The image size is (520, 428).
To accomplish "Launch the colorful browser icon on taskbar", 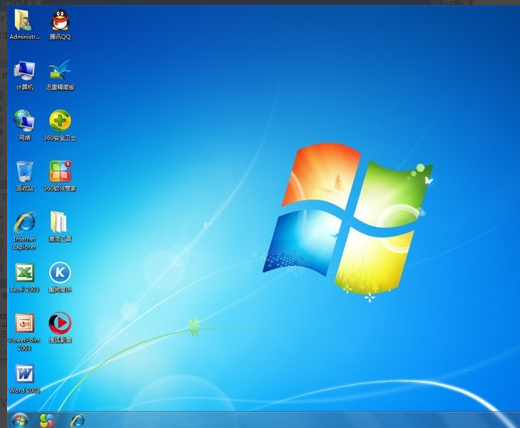I will (x=47, y=421).
